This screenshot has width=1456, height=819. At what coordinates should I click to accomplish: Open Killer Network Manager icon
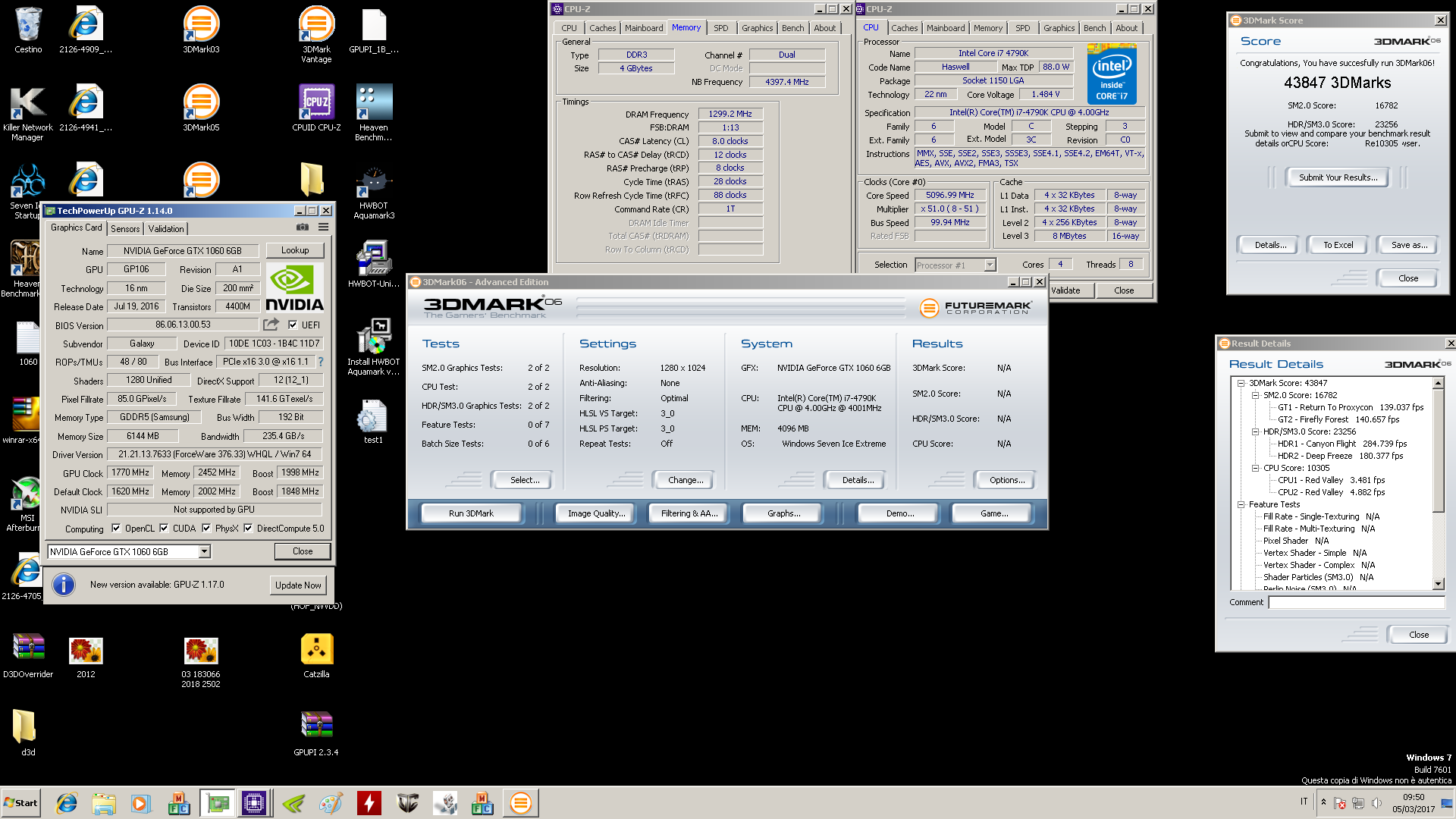coord(28,112)
